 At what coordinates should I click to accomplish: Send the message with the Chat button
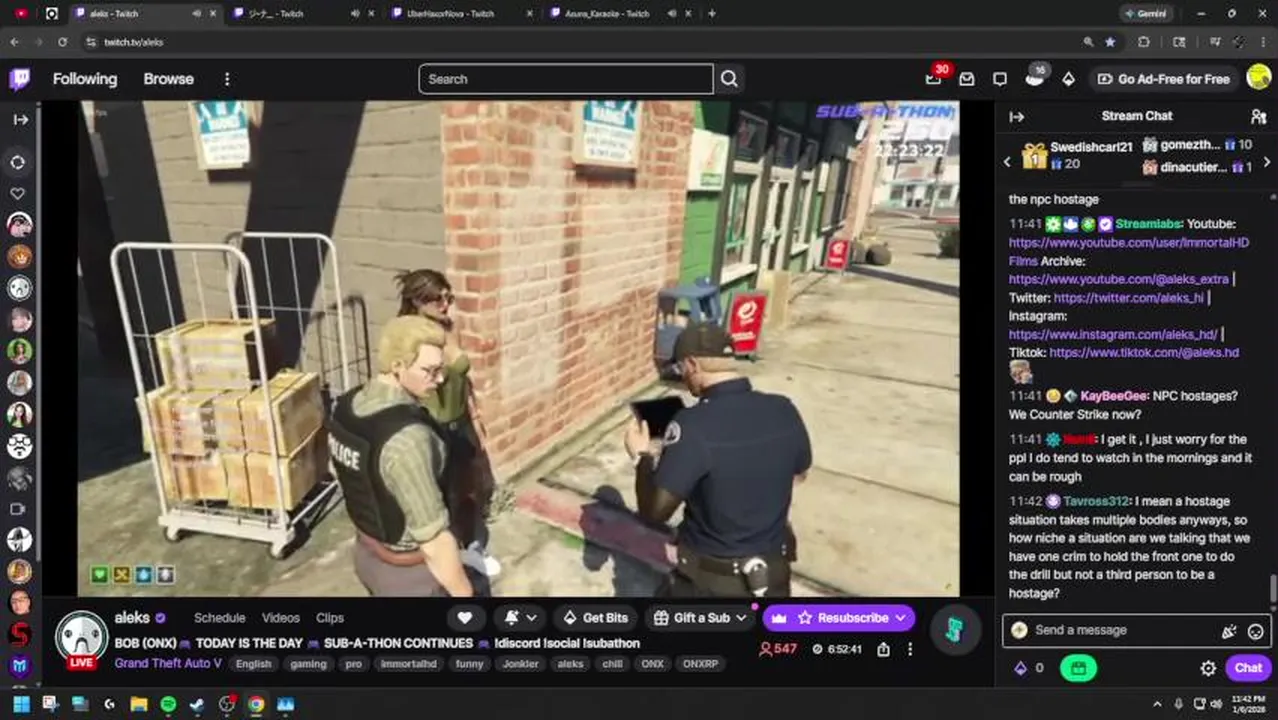tap(1248, 668)
